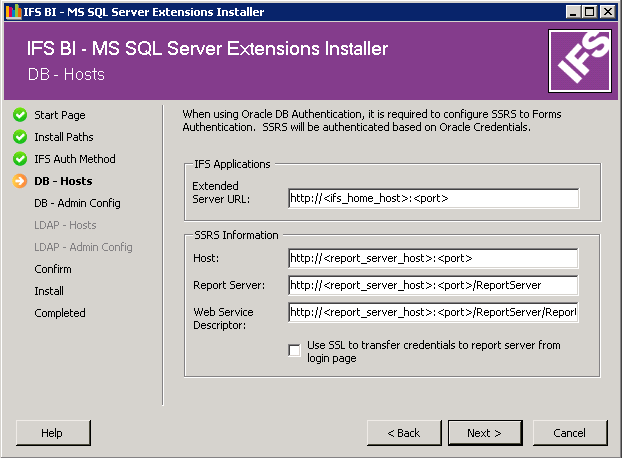
Task: Click the orange arrow icon beside DB - Hosts
Action: point(19,181)
